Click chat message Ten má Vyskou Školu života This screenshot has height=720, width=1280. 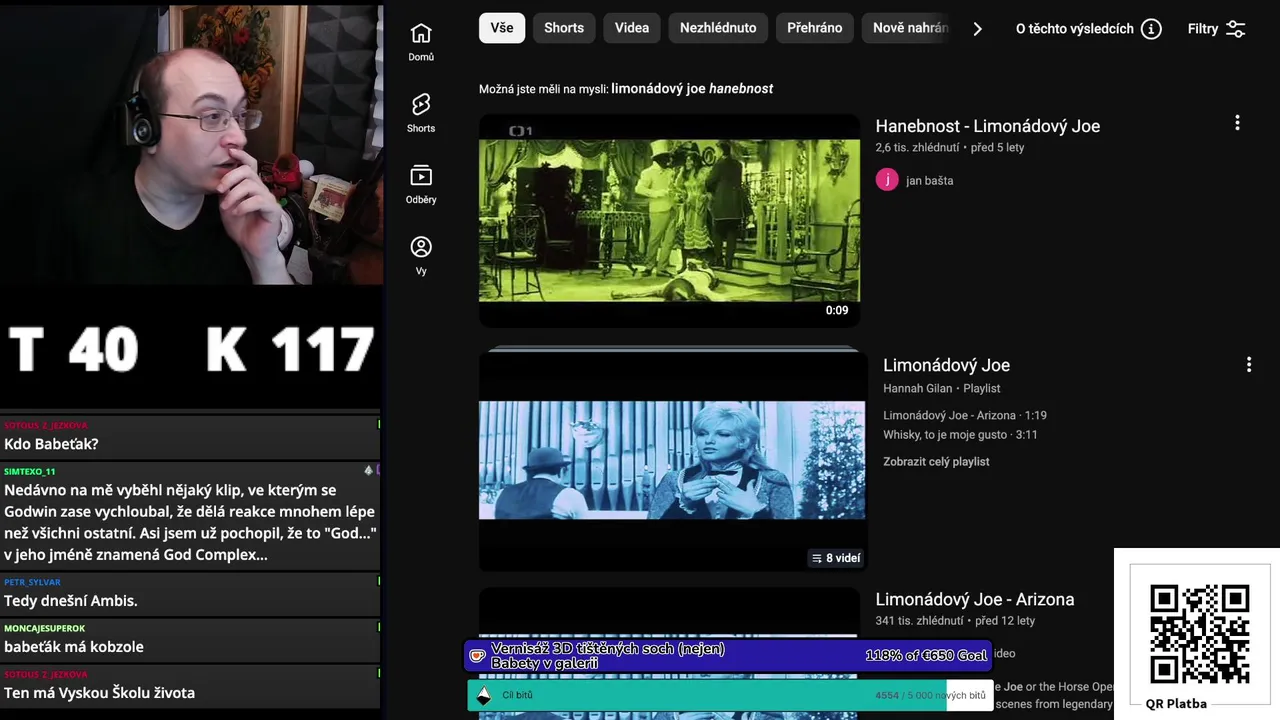pos(99,693)
